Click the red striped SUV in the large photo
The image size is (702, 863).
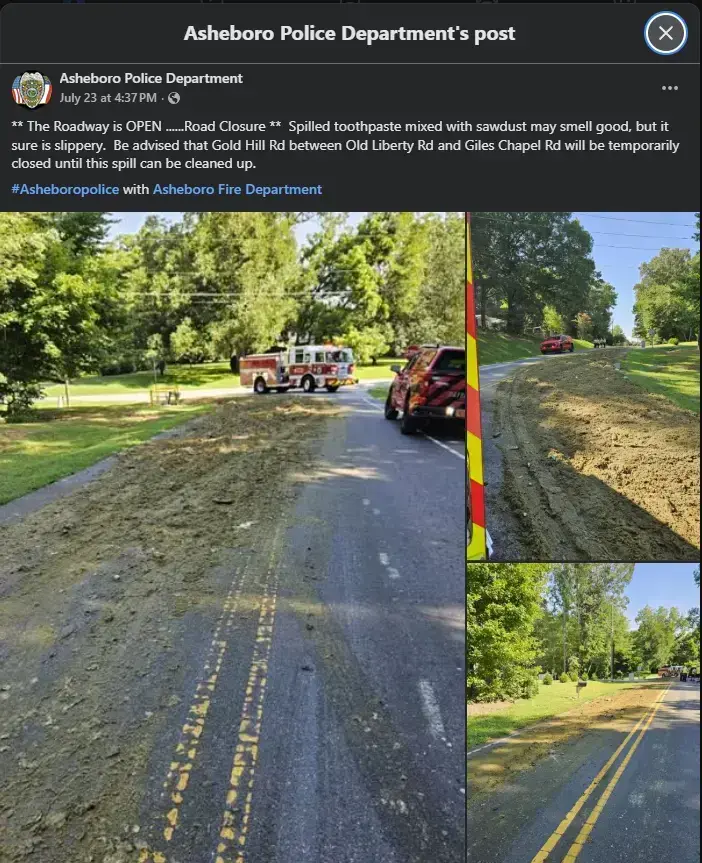[x=426, y=388]
